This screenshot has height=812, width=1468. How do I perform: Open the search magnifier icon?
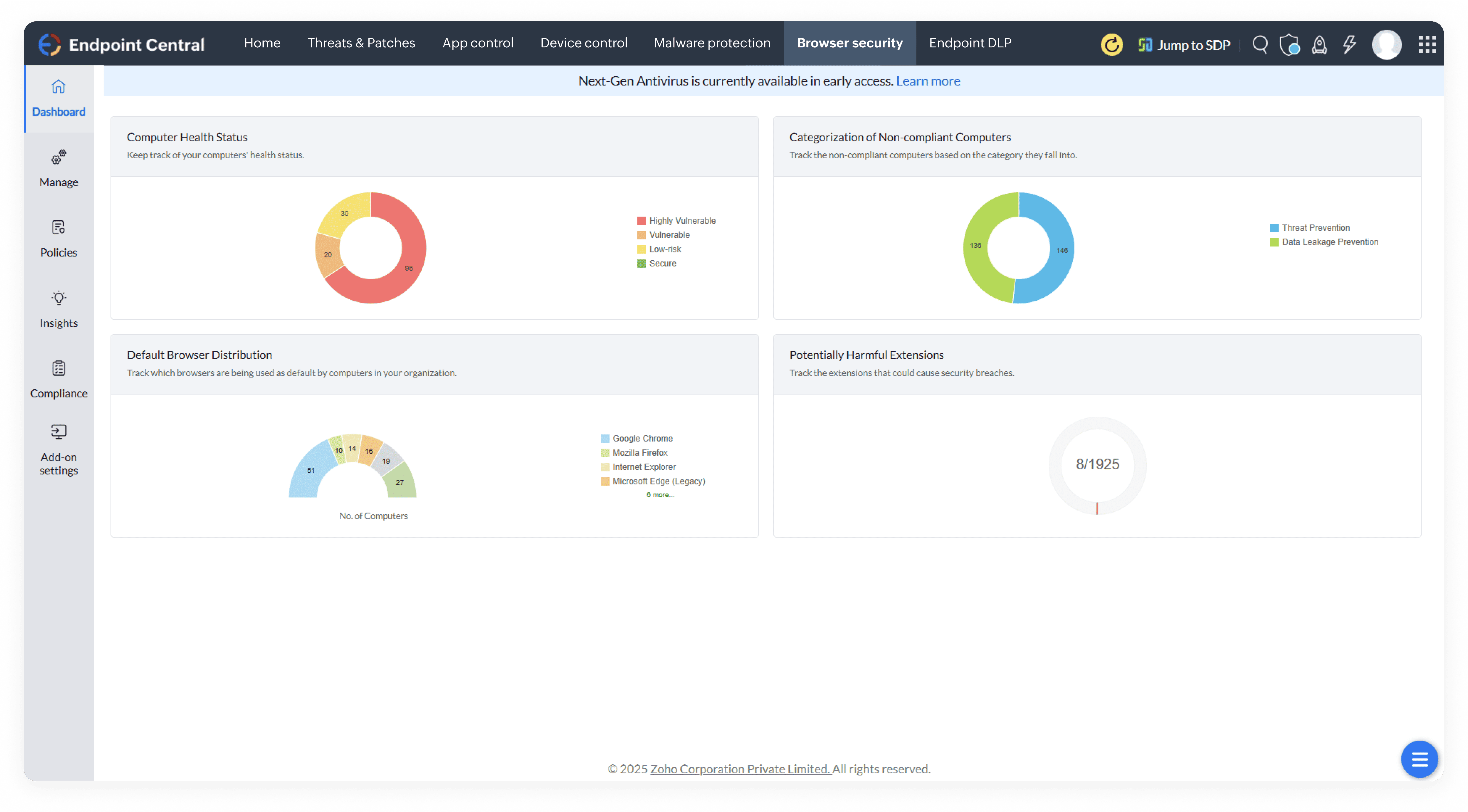coord(1260,44)
